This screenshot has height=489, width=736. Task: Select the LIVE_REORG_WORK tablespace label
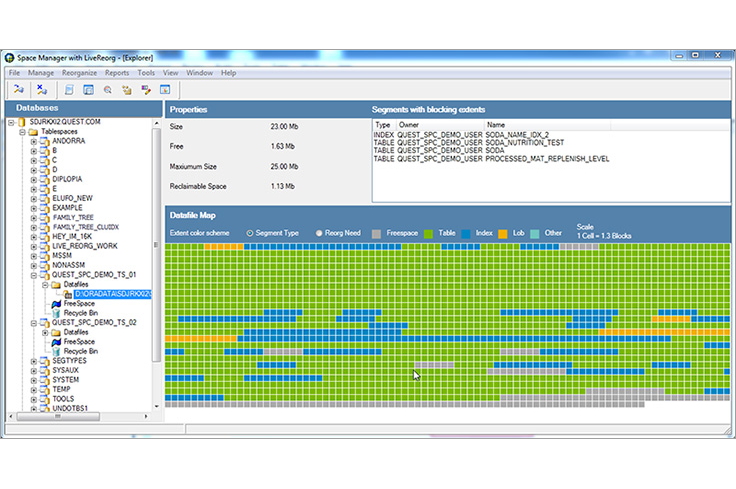(x=84, y=246)
